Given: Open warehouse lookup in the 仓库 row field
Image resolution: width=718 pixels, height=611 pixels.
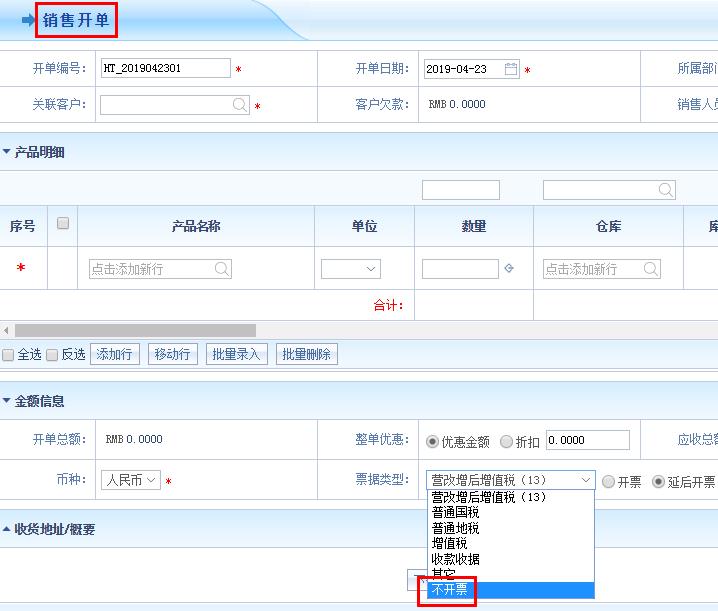Looking at the screenshot, I should click(650, 269).
